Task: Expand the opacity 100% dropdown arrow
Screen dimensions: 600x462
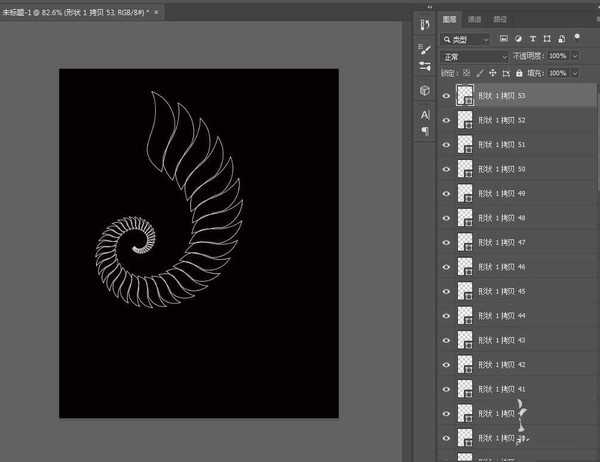Action: 574,56
